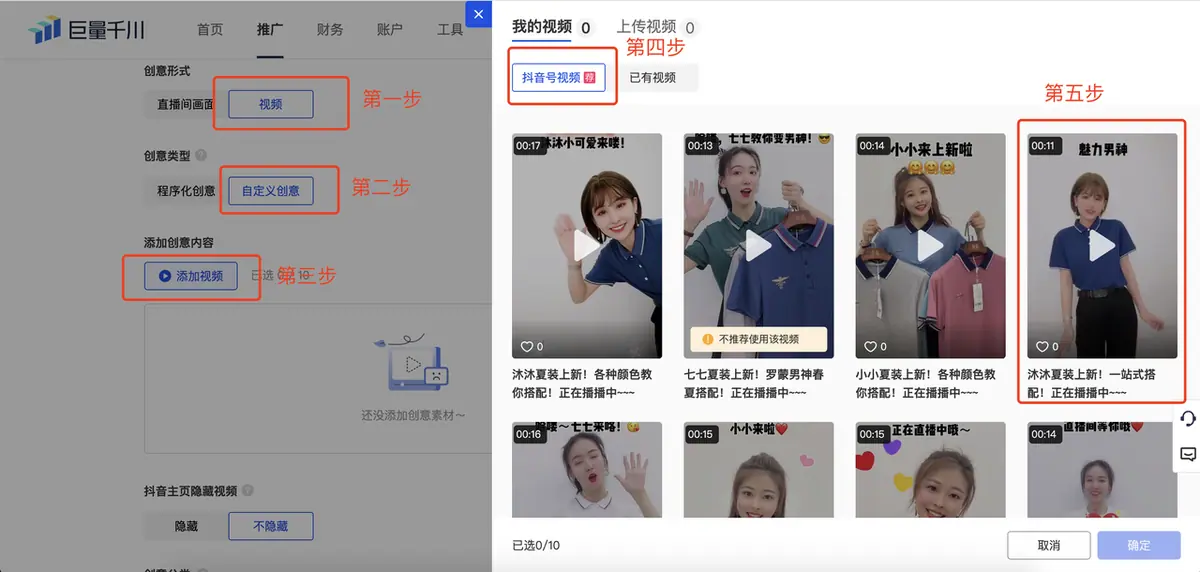Set homepage video to 隐藏
The height and width of the screenshot is (572, 1200).
(186, 526)
